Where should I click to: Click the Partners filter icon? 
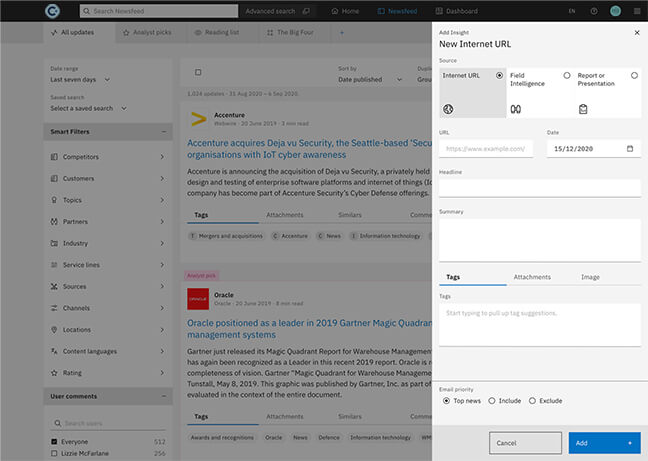tap(54, 221)
